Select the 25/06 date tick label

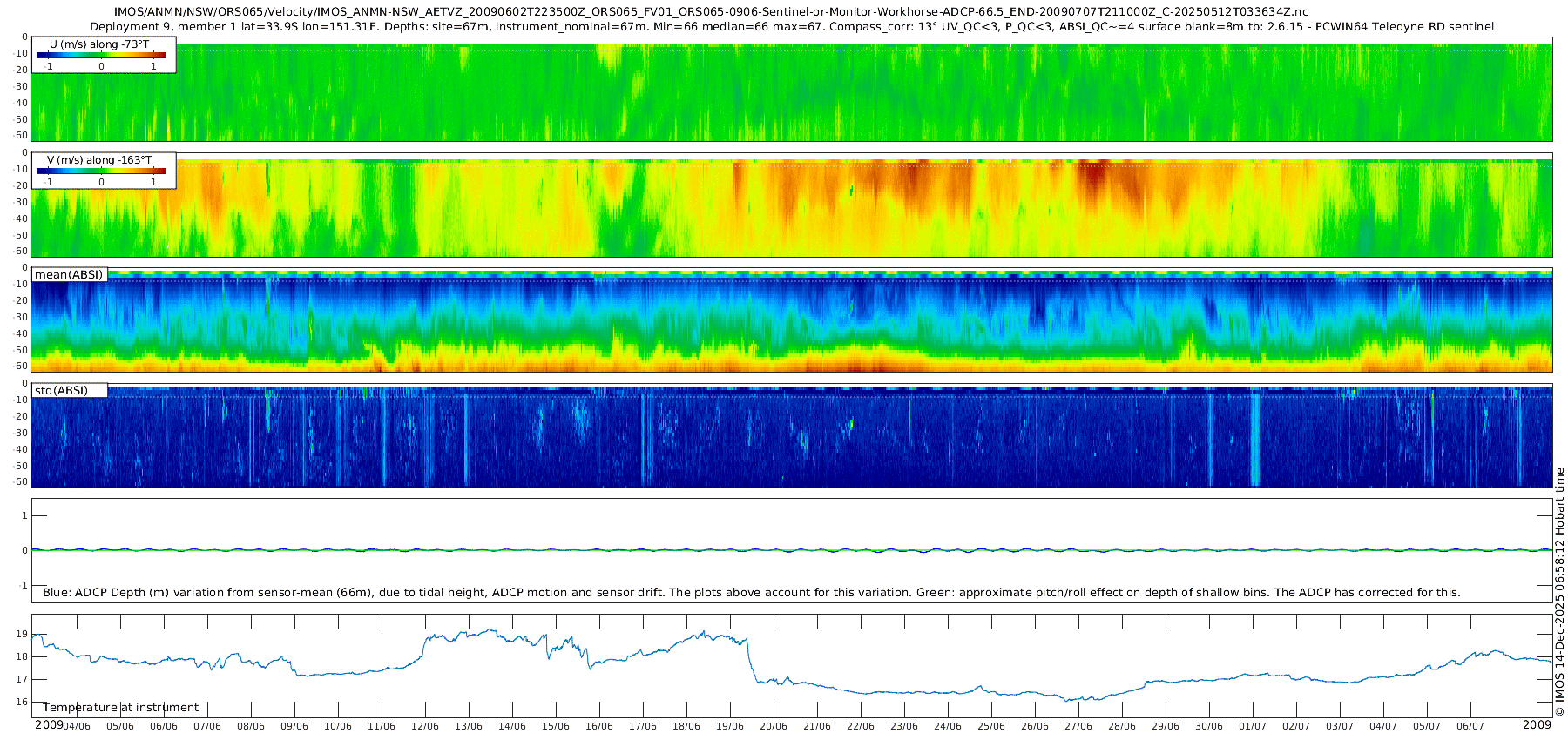(991, 726)
